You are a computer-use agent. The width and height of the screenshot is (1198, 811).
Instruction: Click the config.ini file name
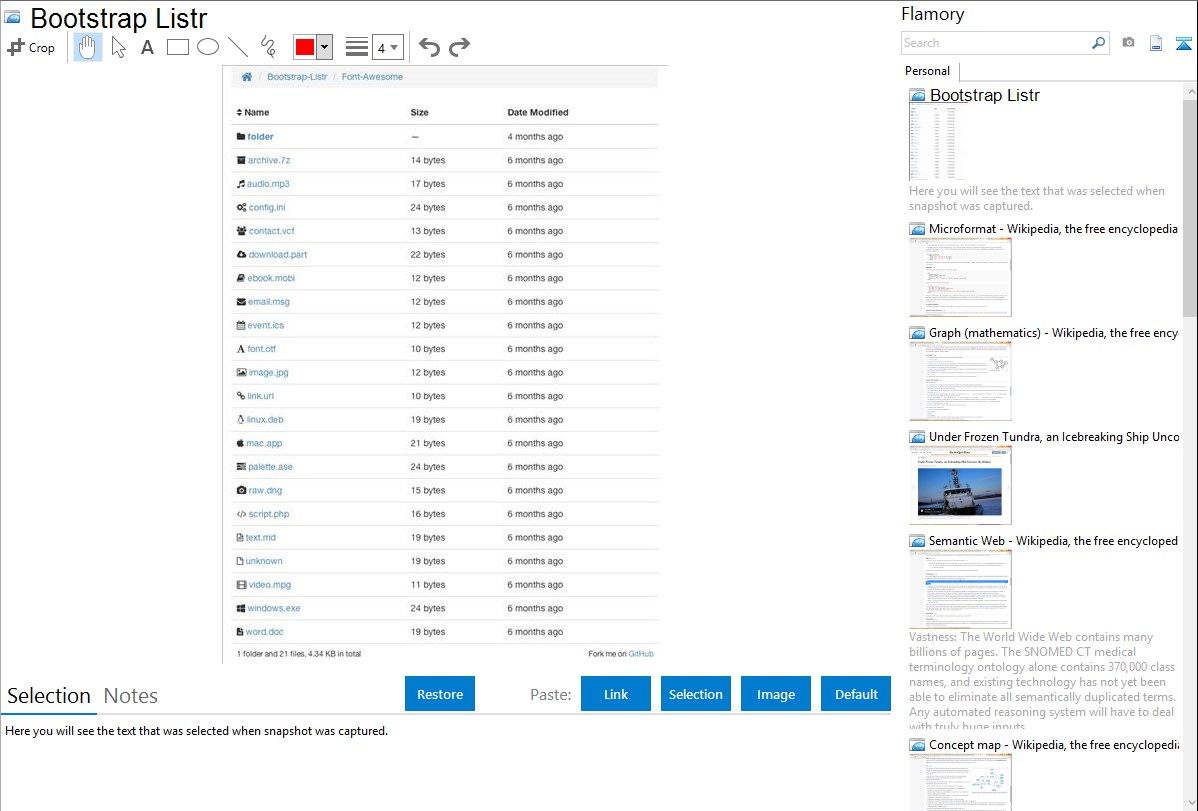click(x=267, y=208)
